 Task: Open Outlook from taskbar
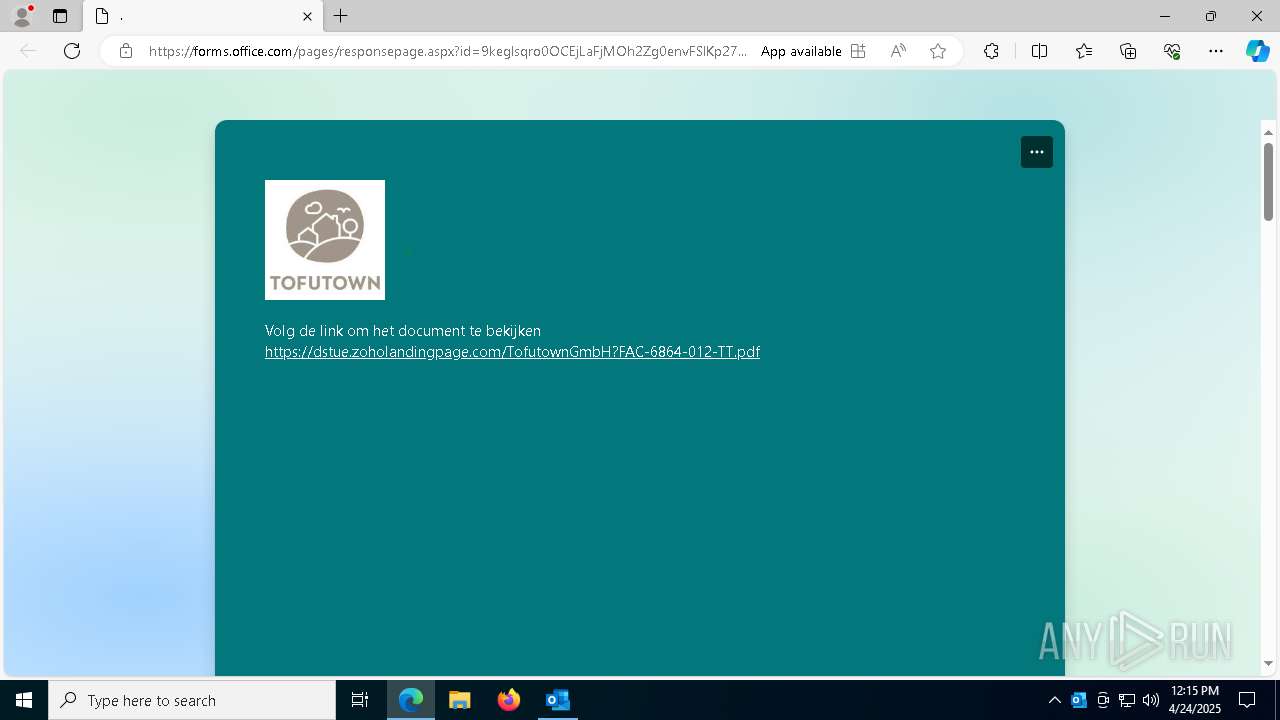coord(557,700)
